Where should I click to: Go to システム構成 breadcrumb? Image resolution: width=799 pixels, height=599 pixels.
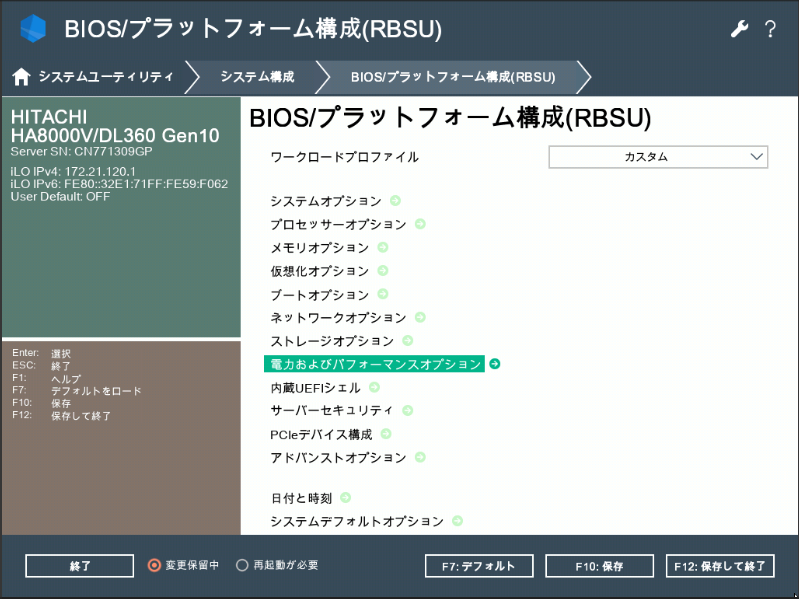pyautogui.click(x=257, y=77)
